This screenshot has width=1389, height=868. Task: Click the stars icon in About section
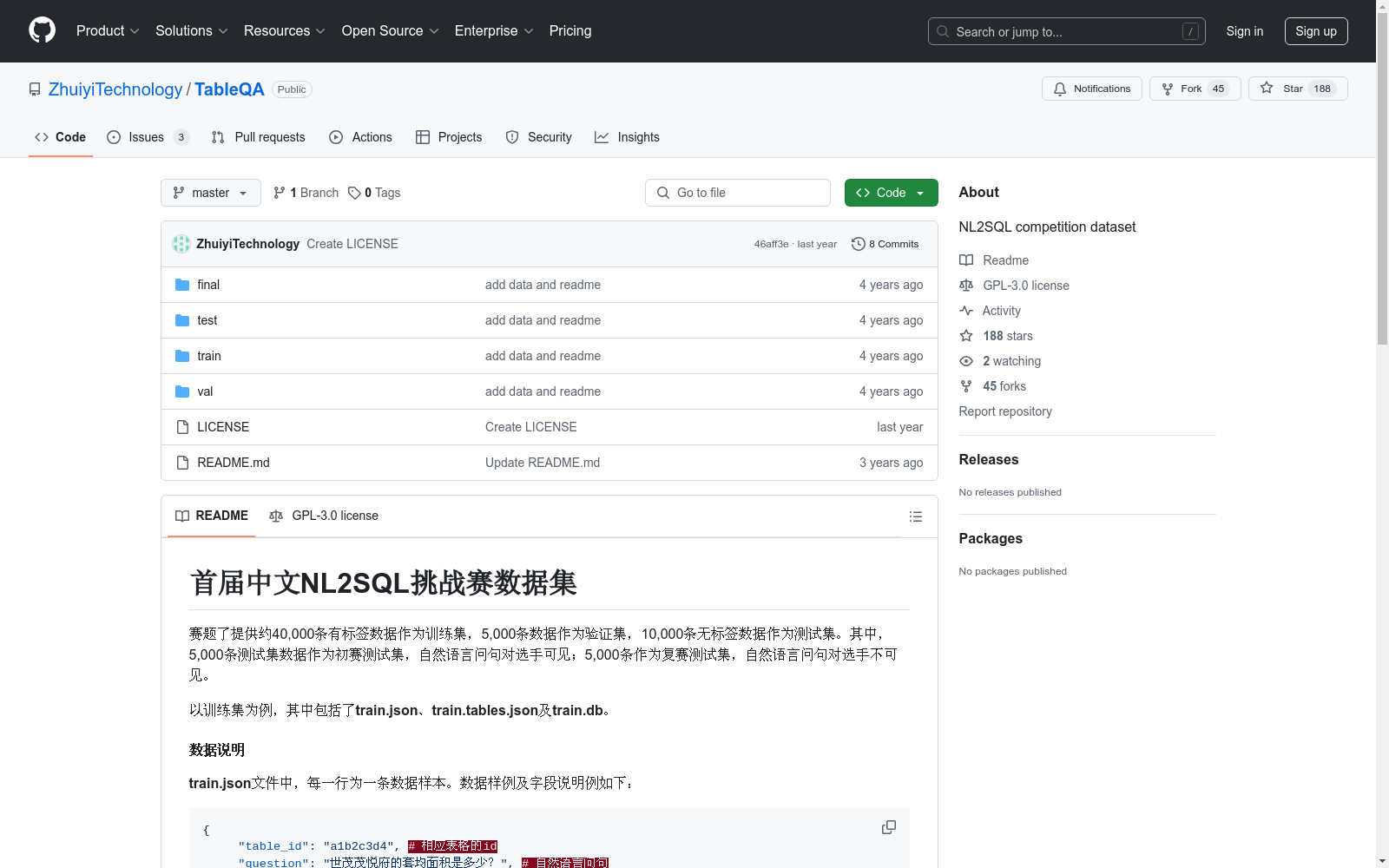click(x=966, y=336)
